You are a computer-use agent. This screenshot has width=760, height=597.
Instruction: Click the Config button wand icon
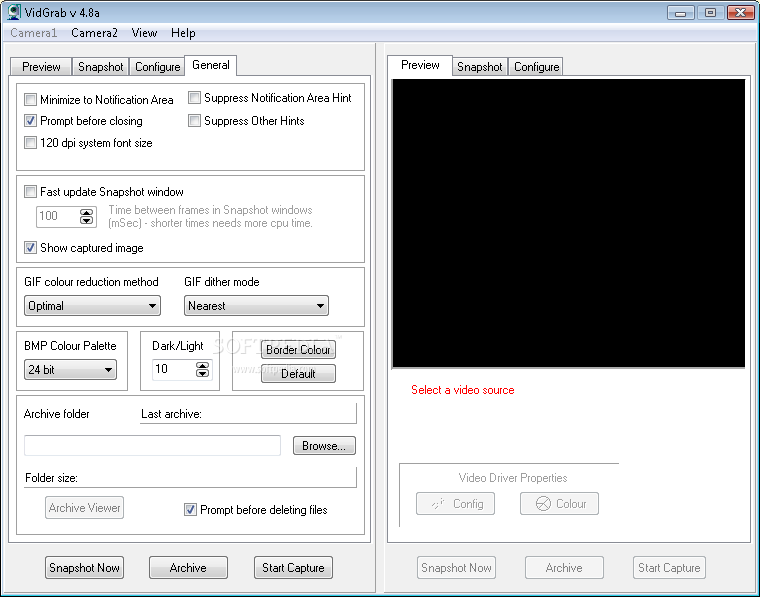point(438,504)
